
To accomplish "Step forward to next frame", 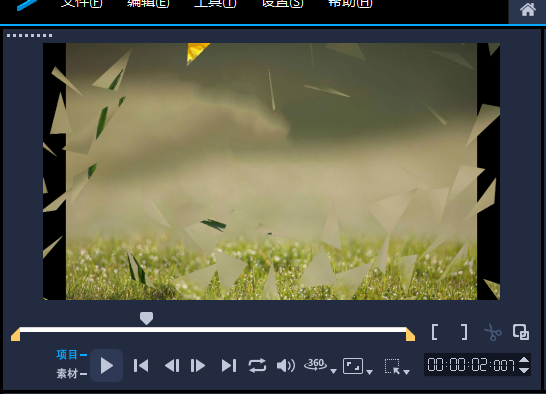I will [x=198, y=366].
